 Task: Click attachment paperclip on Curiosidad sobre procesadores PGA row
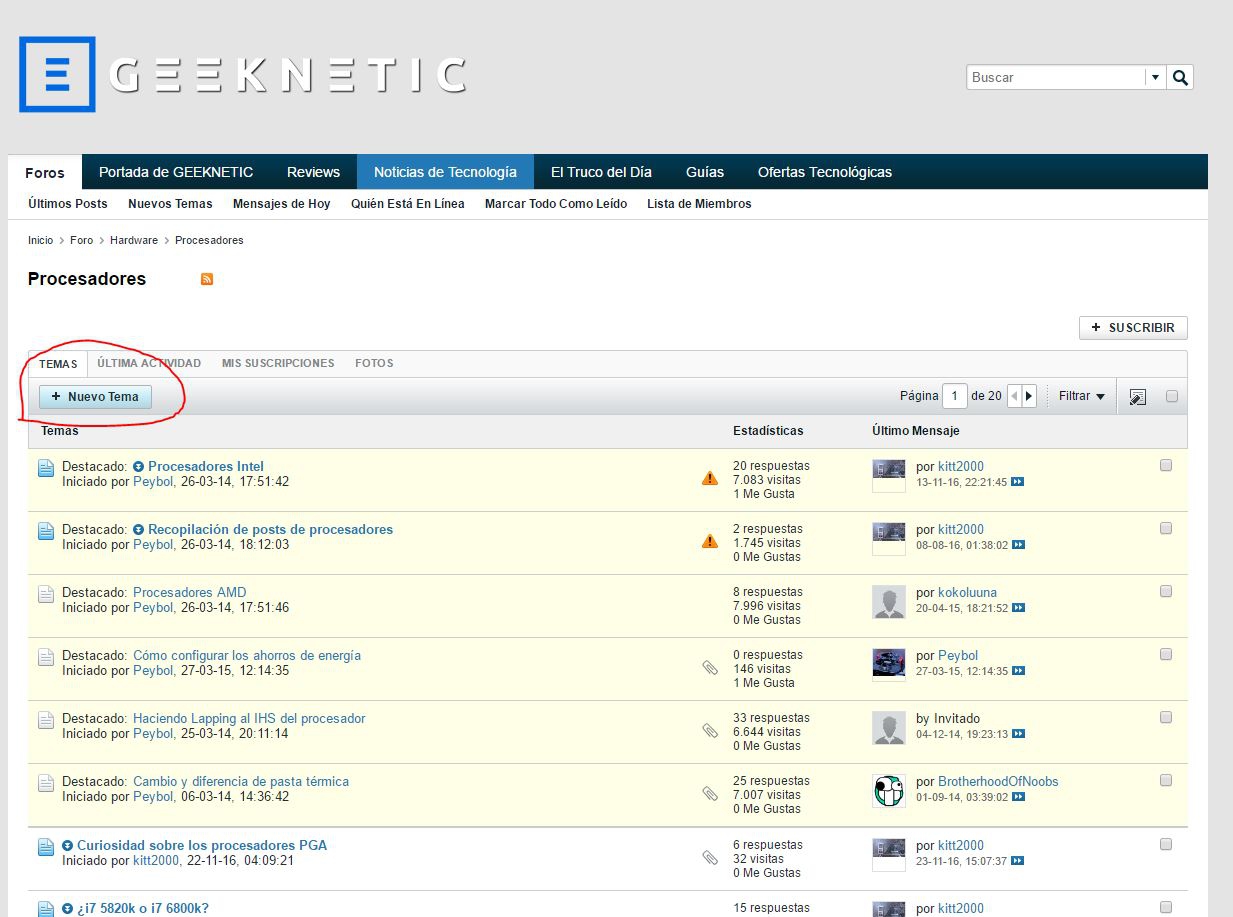click(x=710, y=857)
